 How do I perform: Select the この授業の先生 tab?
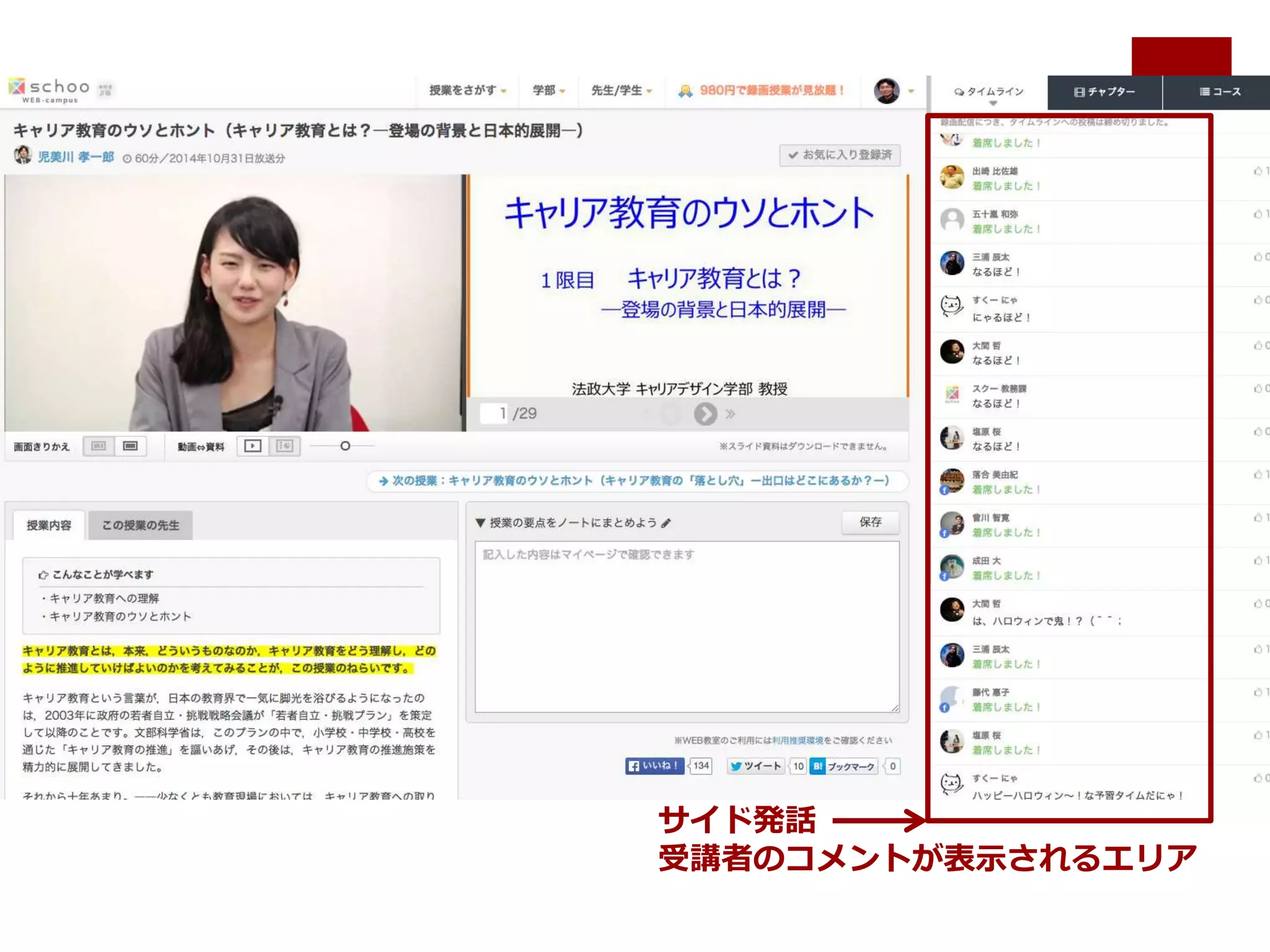click(x=140, y=526)
